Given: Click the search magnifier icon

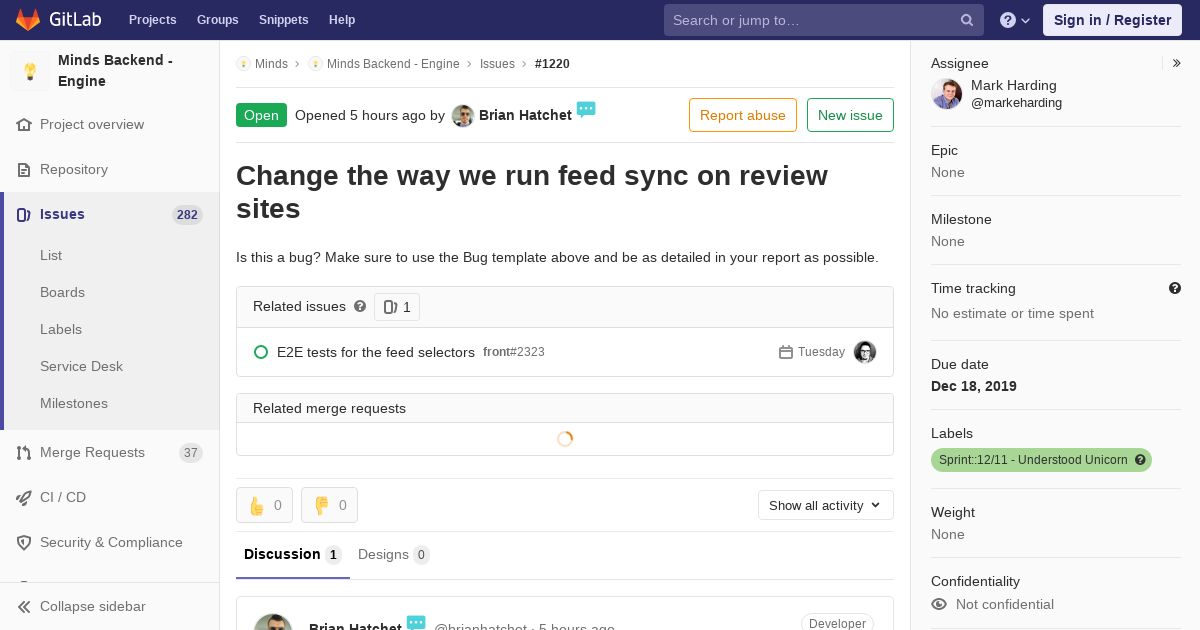Looking at the screenshot, I should point(967,20).
